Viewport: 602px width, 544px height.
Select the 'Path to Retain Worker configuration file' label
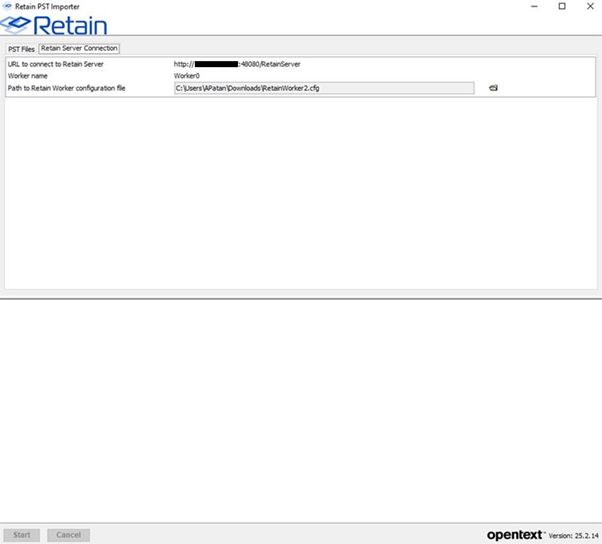66,88
